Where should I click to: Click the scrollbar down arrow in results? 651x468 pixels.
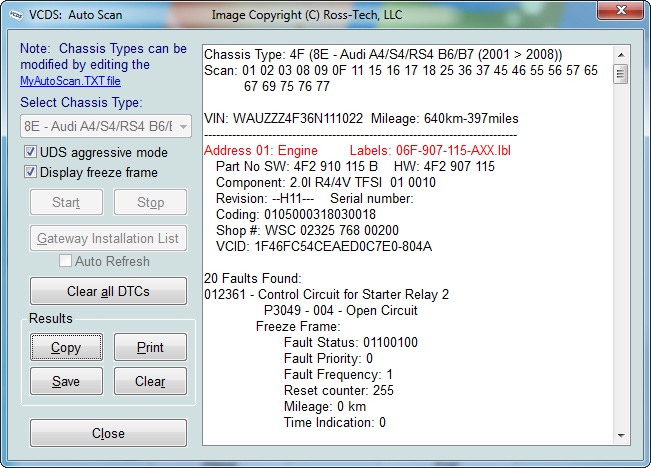[621, 436]
